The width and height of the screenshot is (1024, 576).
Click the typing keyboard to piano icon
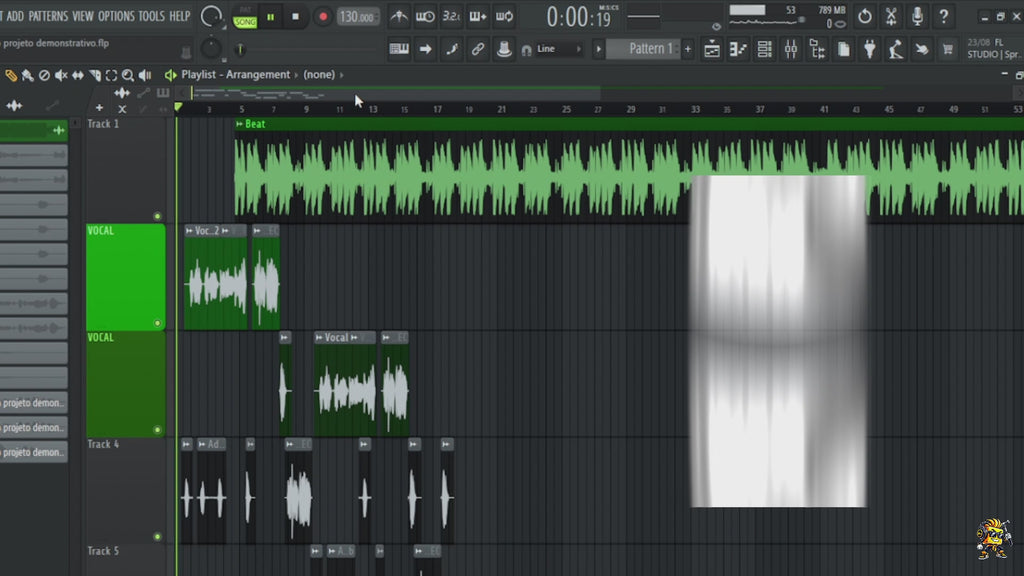pyautogui.click(x=478, y=16)
